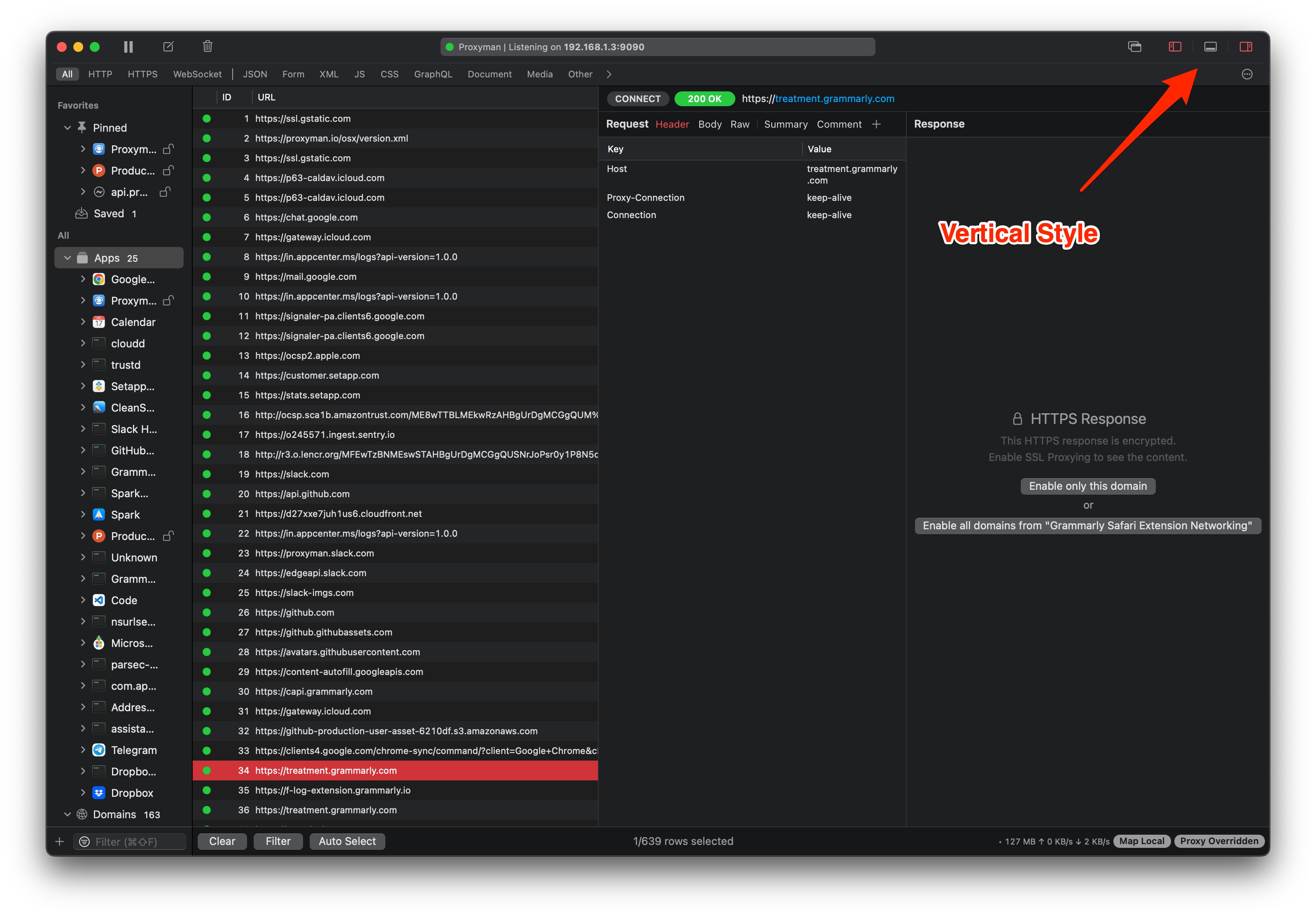Switch to horizontal layout with the bottom-panel icon
The width and height of the screenshot is (1316, 917).
coord(1211,47)
